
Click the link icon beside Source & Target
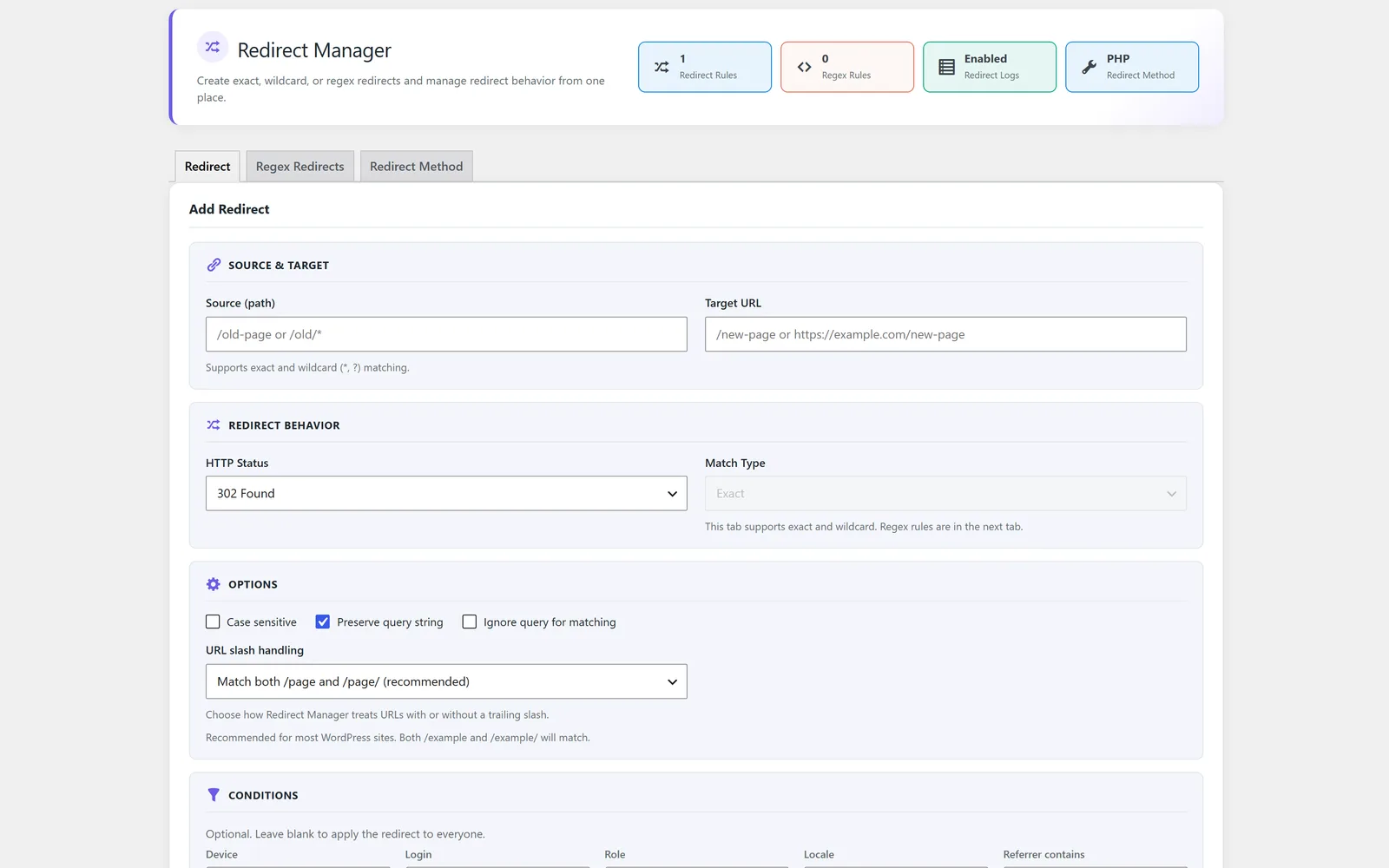[x=214, y=265]
